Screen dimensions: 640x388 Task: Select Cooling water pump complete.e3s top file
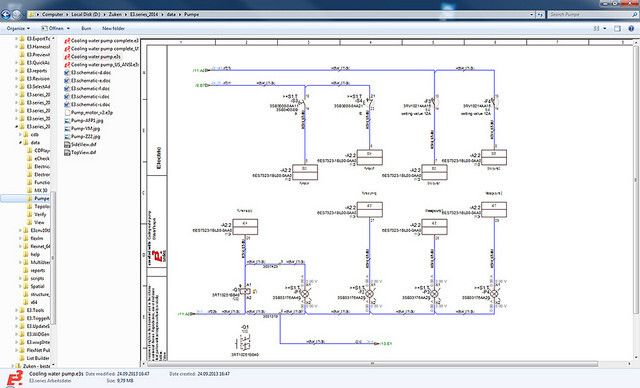tap(102, 41)
